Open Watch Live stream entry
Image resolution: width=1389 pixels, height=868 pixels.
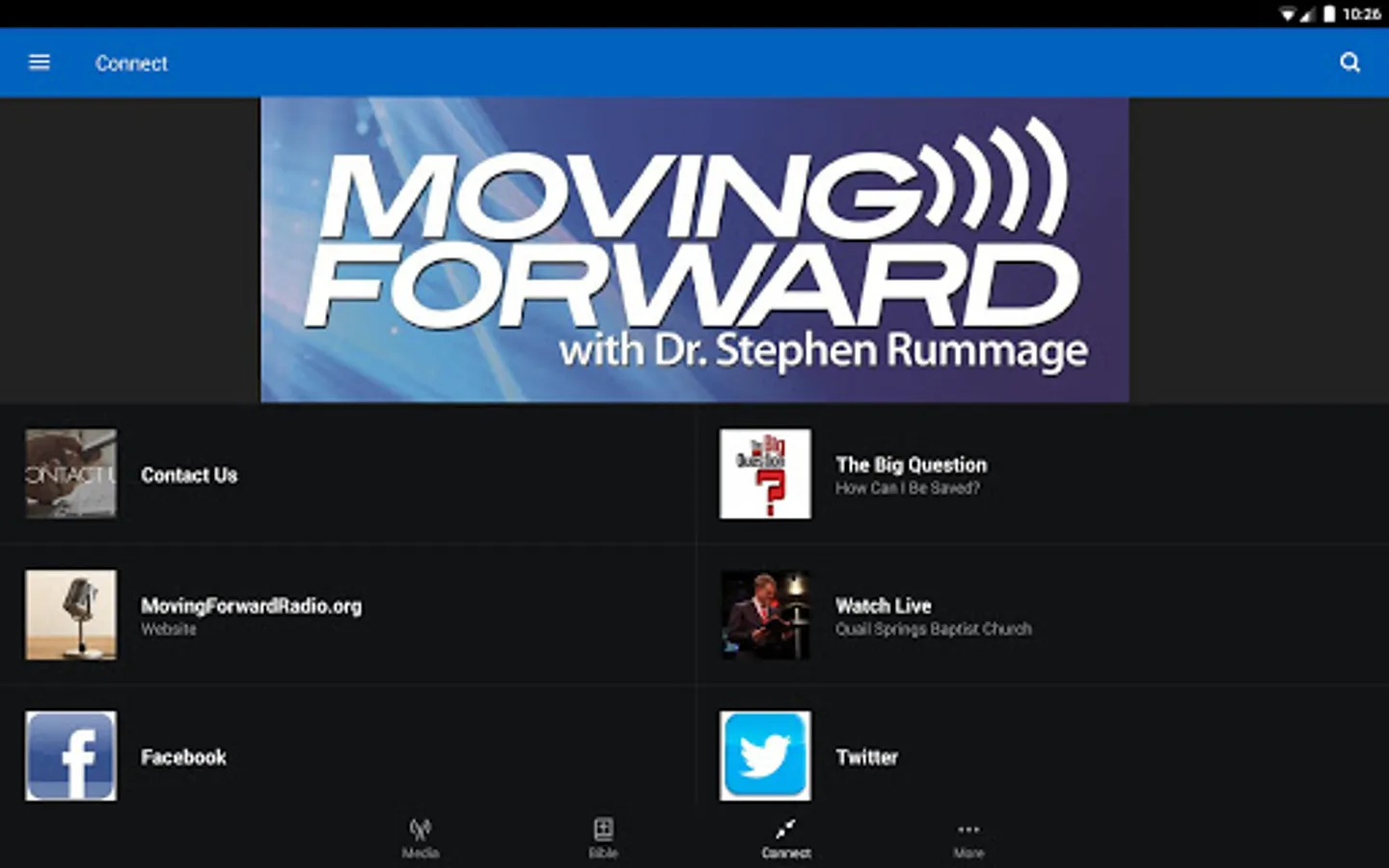point(1042,614)
